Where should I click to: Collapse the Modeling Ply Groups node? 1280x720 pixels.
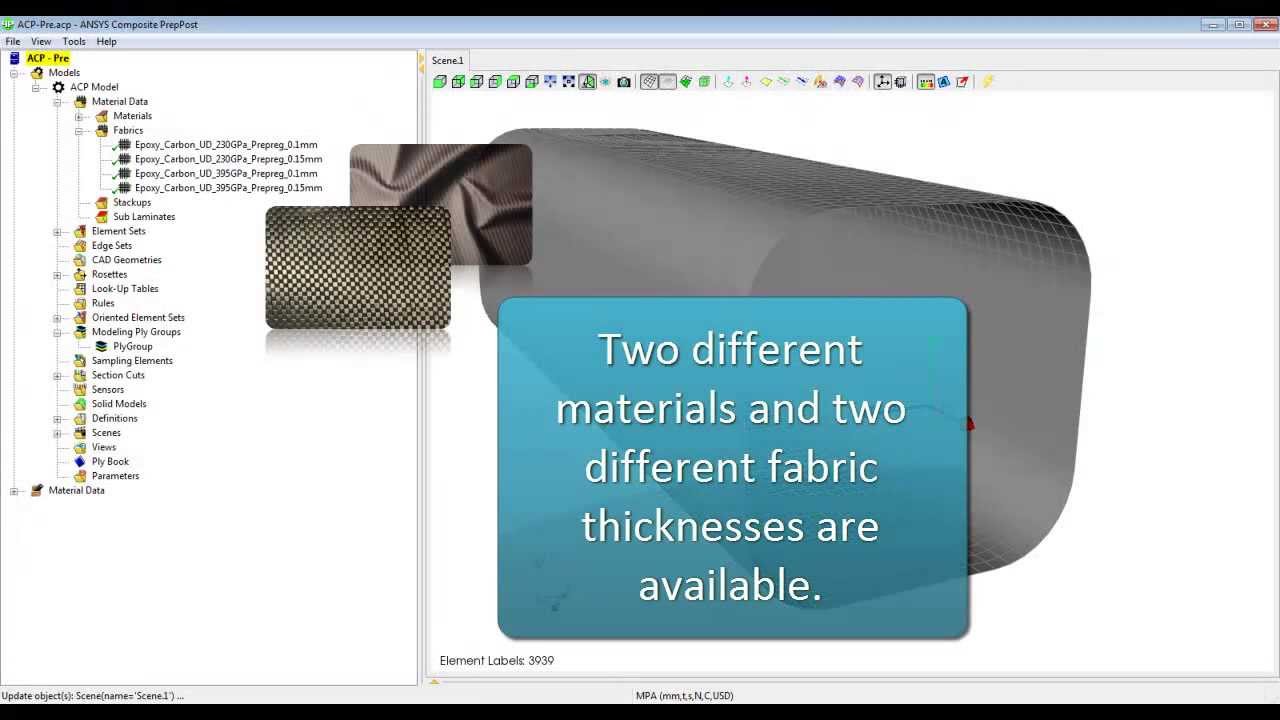(x=57, y=332)
